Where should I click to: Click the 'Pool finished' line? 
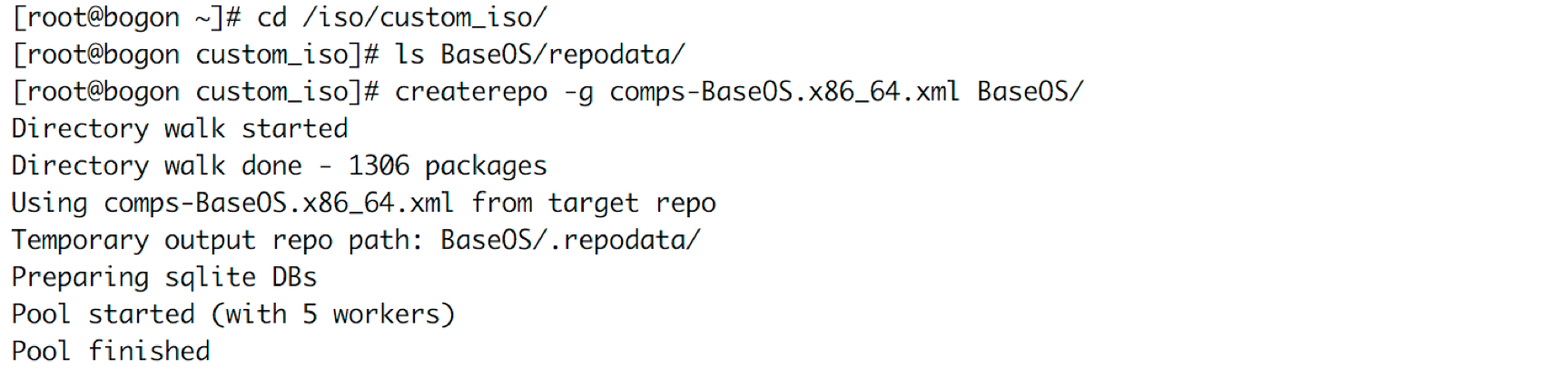[111, 352]
